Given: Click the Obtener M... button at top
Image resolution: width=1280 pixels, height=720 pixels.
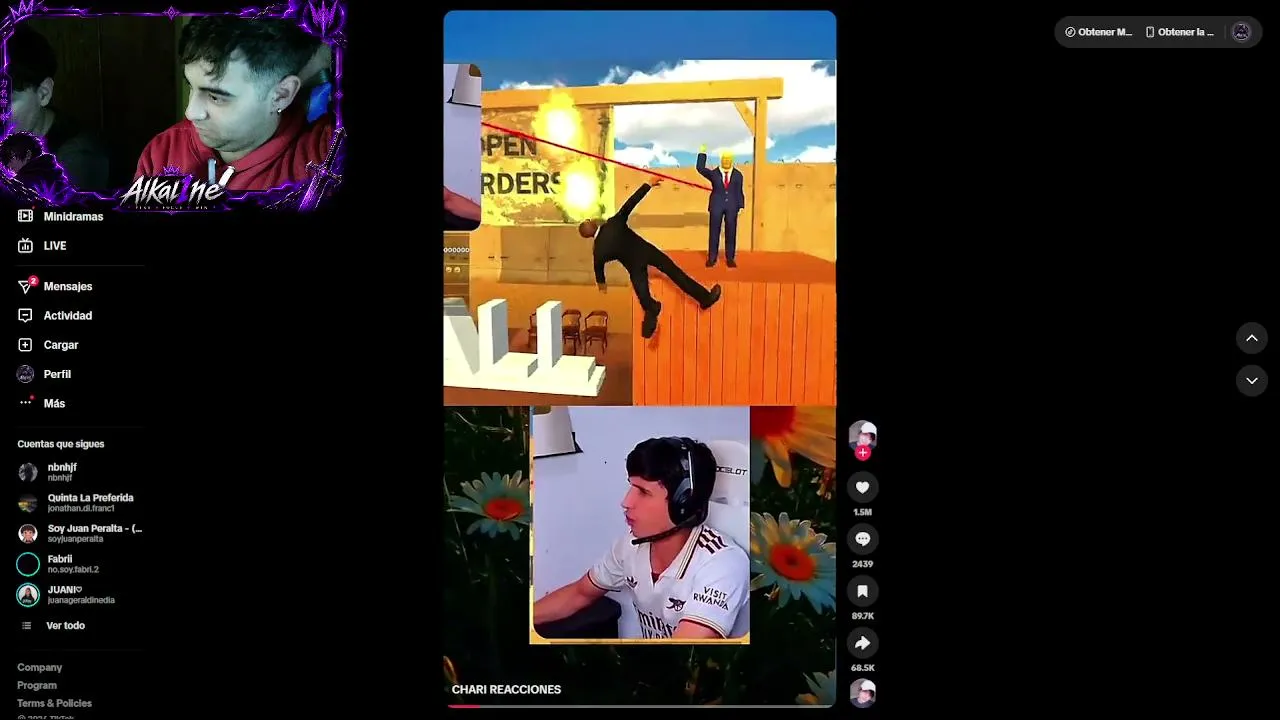Looking at the screenshot, I should (1098, 32).
